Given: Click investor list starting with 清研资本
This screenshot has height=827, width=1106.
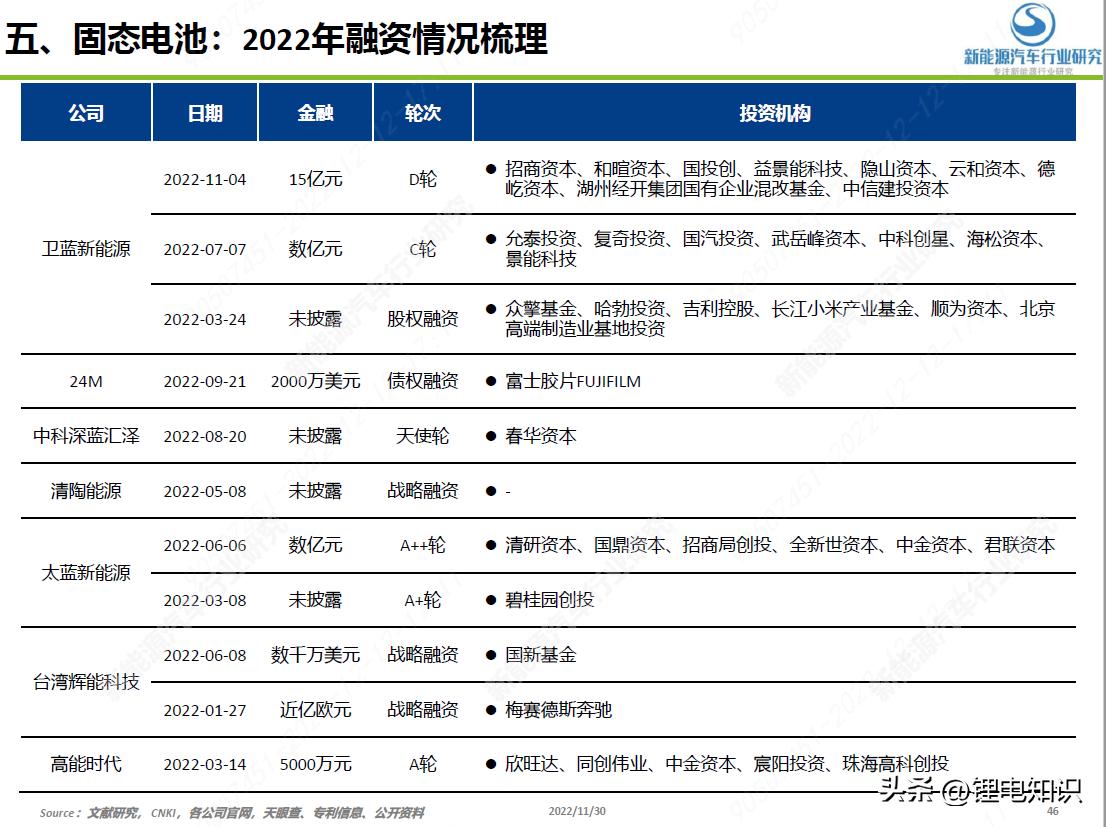Looking at the screenshot, I should click(x=779, y=545).
